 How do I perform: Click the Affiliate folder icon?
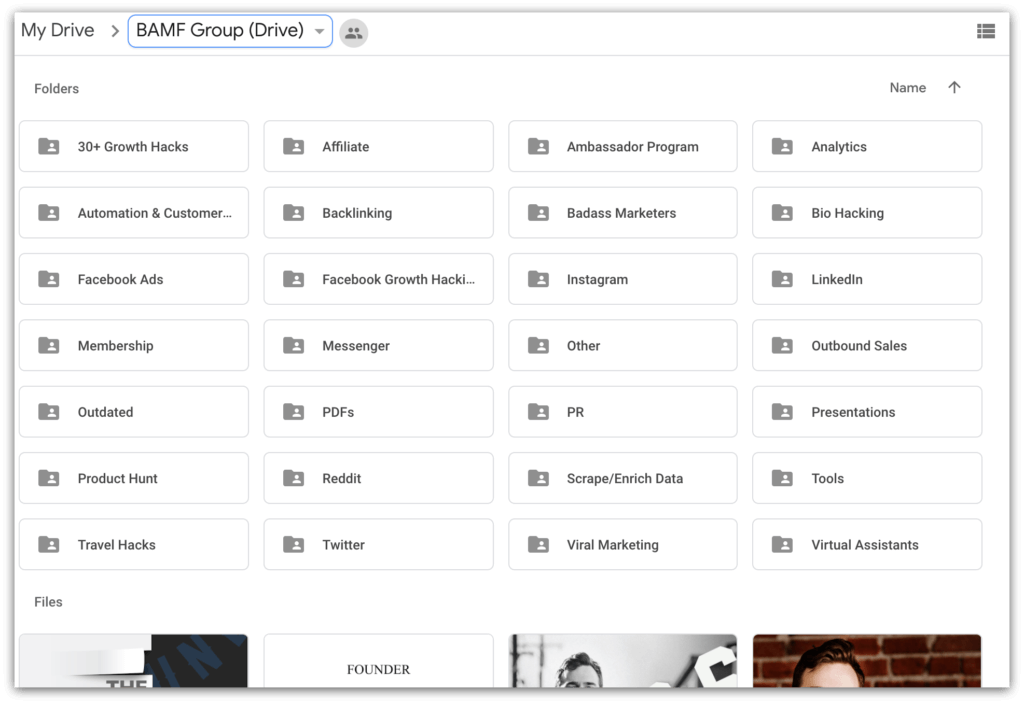point(293,146)
